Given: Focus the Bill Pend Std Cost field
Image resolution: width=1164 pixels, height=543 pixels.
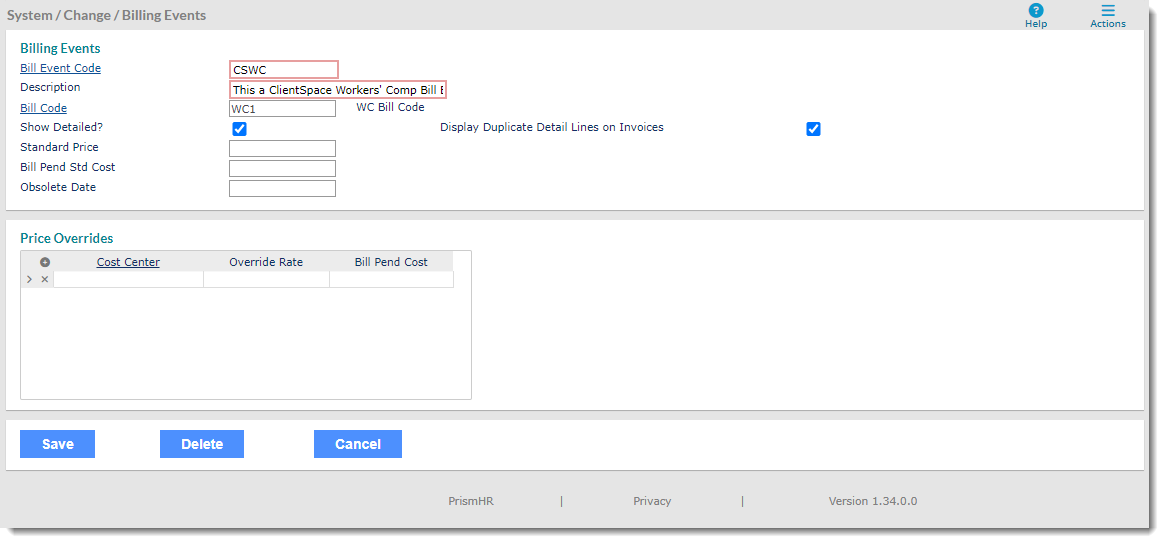Looking at the screenshot, I should click(282, 169).
